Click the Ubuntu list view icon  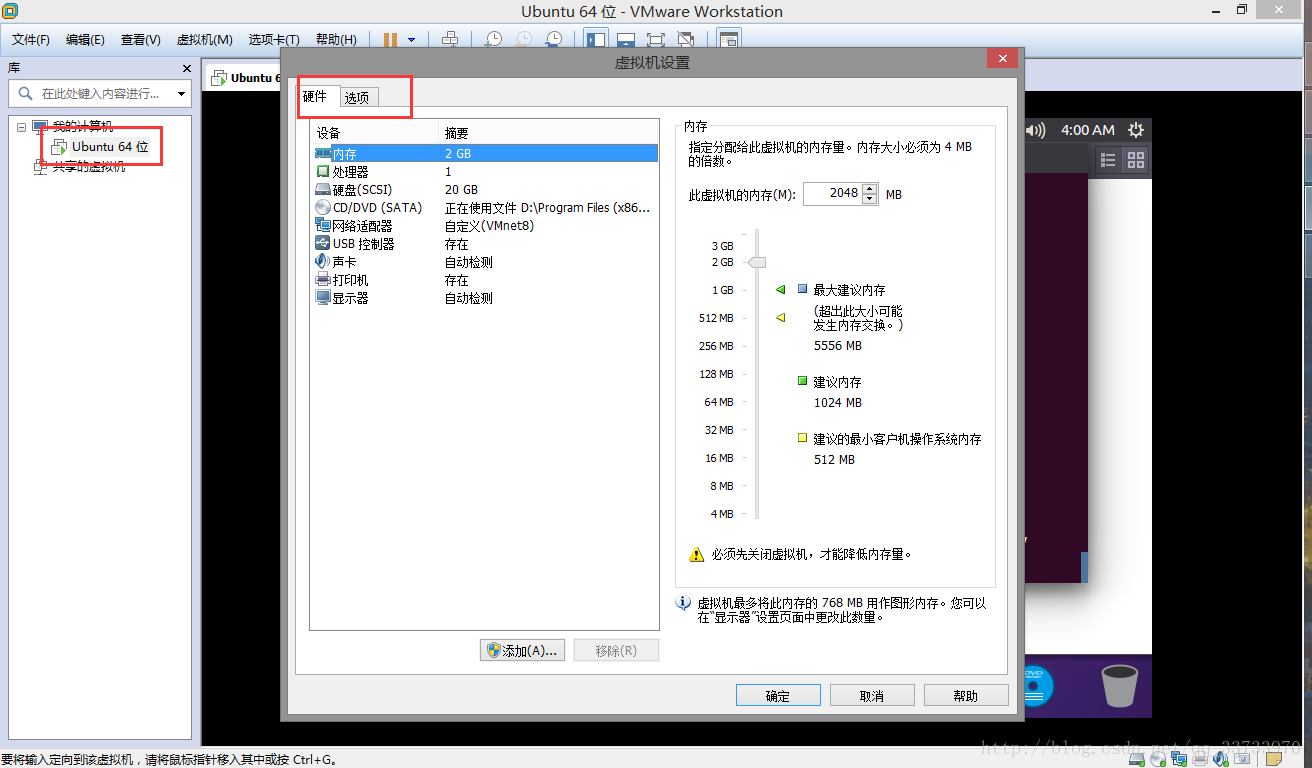(1108, 159)
